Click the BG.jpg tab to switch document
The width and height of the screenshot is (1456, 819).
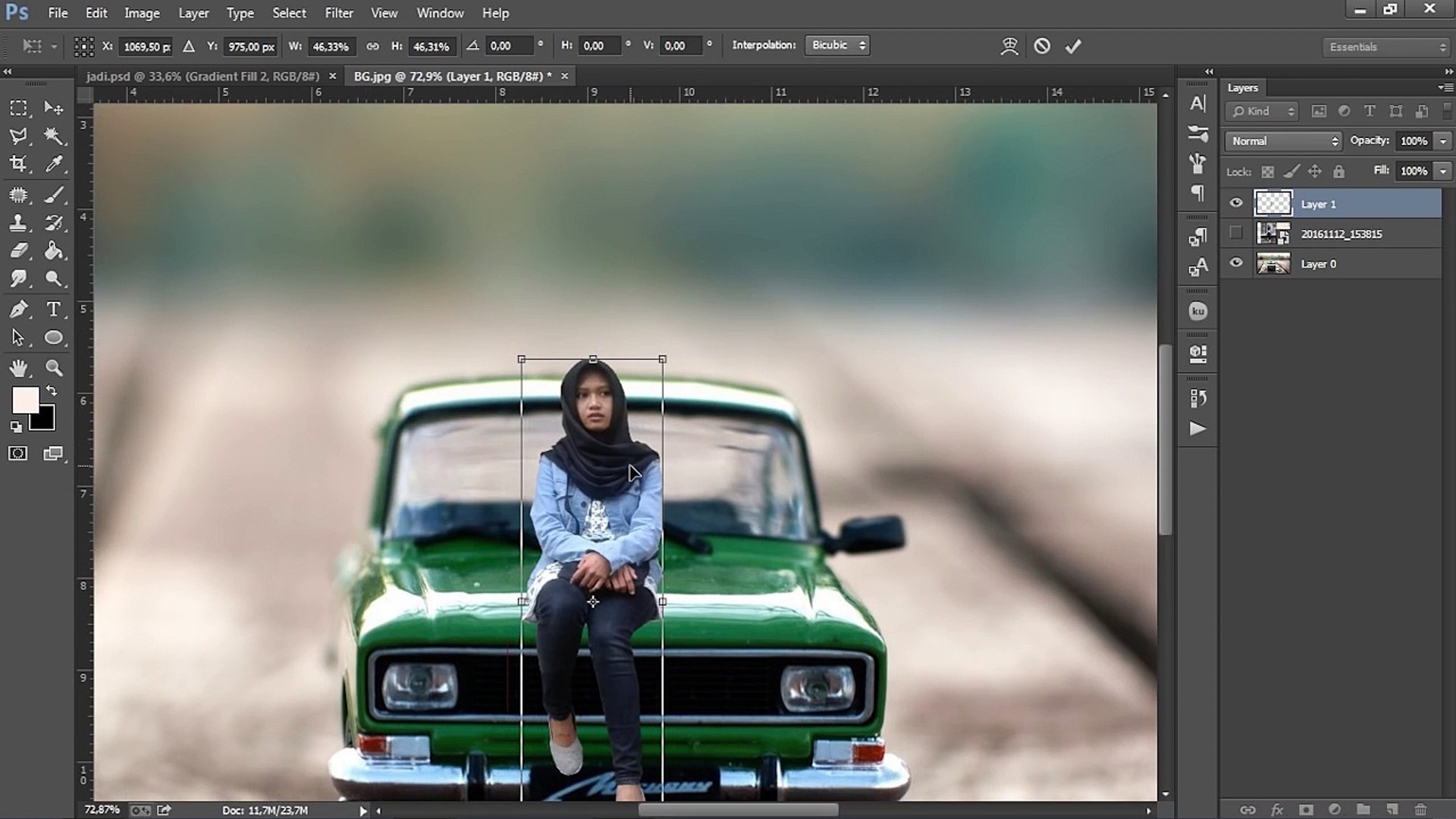coord(451,76)
